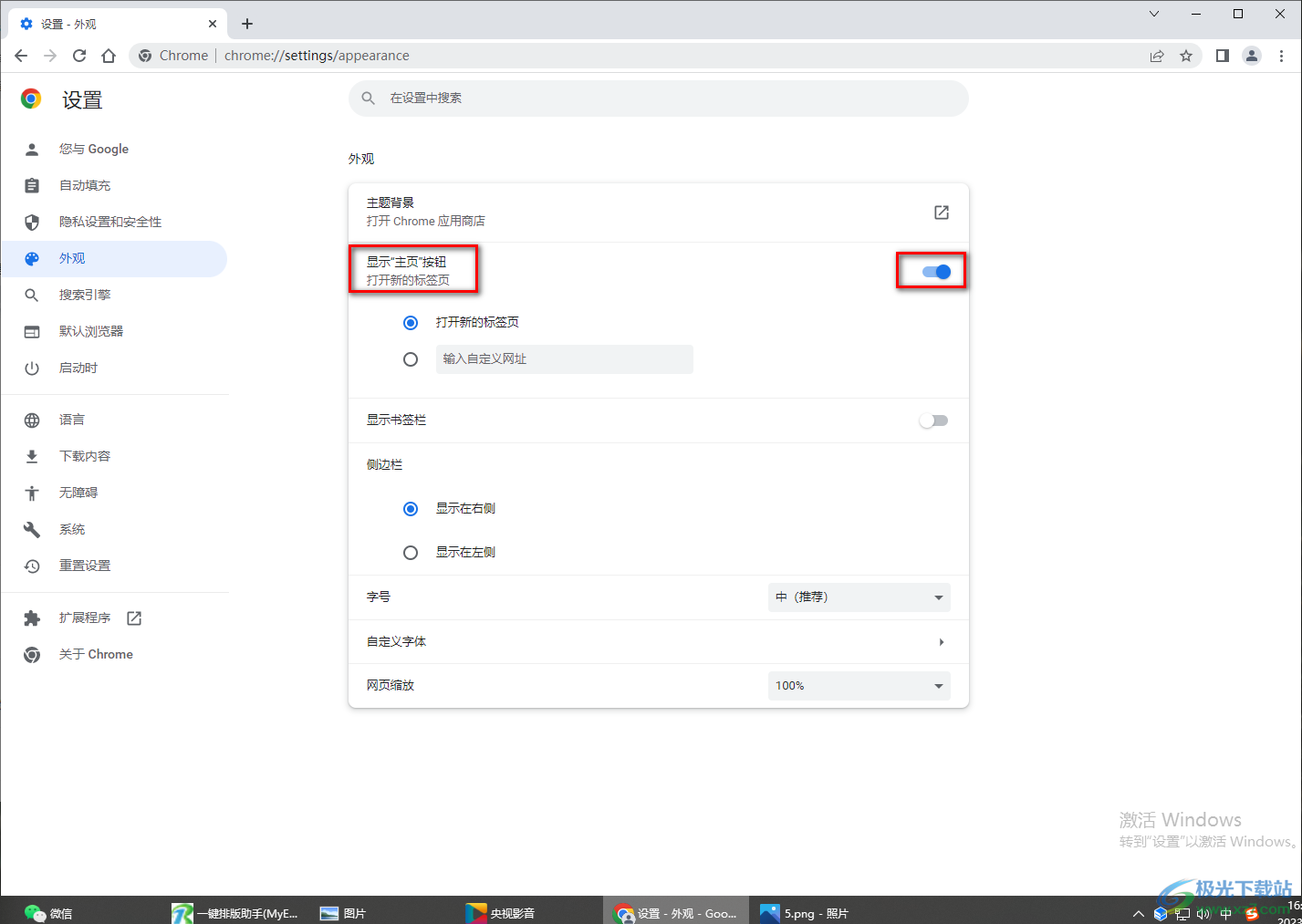
Task: Click the share page icon in address bar
Action: [x=1157, y=56]
